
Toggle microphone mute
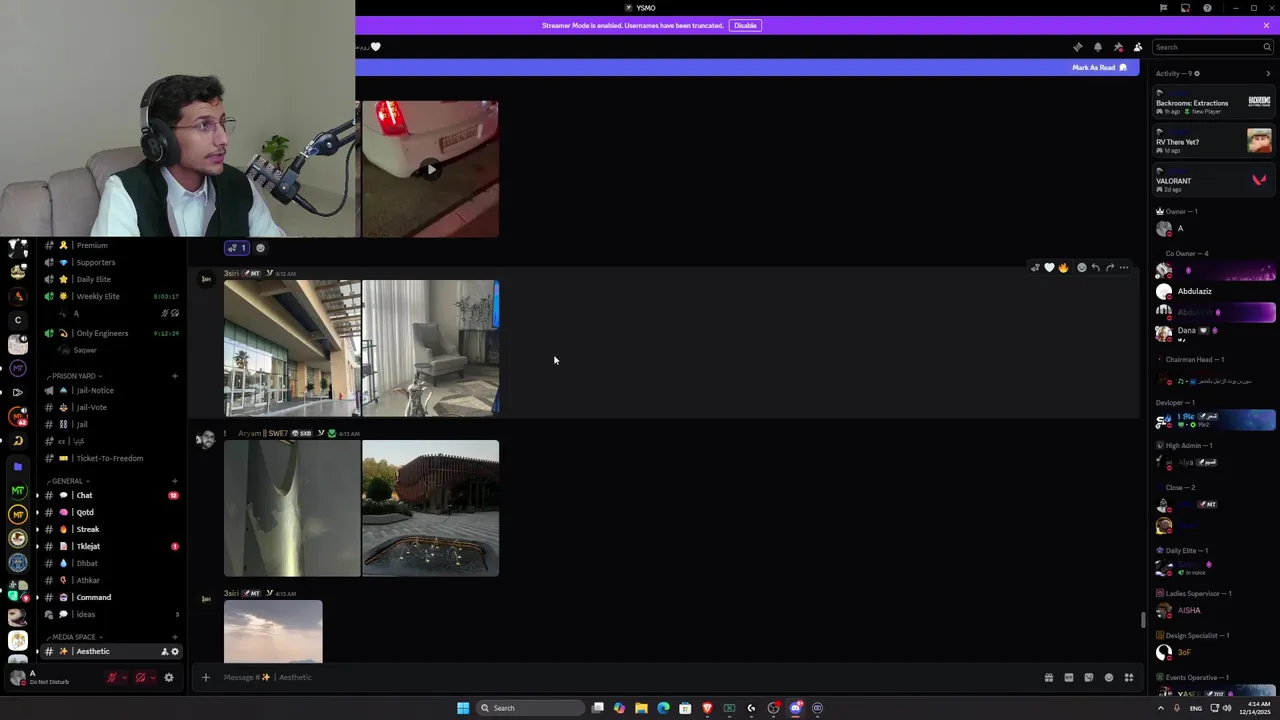[112, 677]
